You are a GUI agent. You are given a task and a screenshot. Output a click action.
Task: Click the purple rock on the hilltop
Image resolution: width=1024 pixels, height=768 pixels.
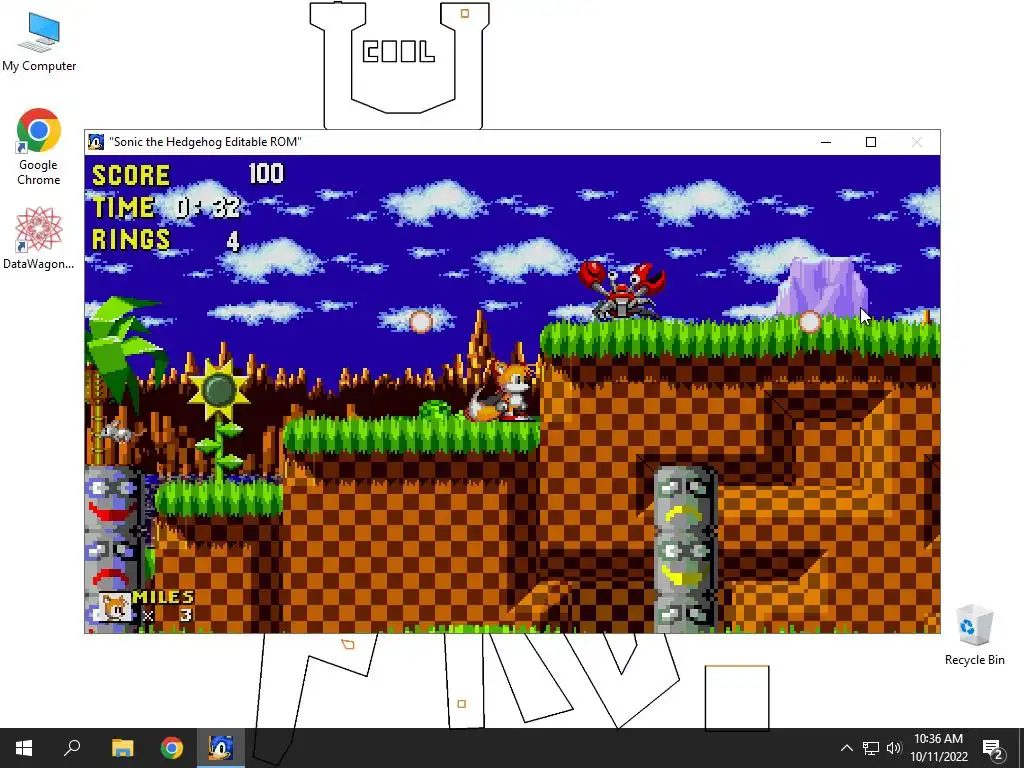click(x=822, y=287)
